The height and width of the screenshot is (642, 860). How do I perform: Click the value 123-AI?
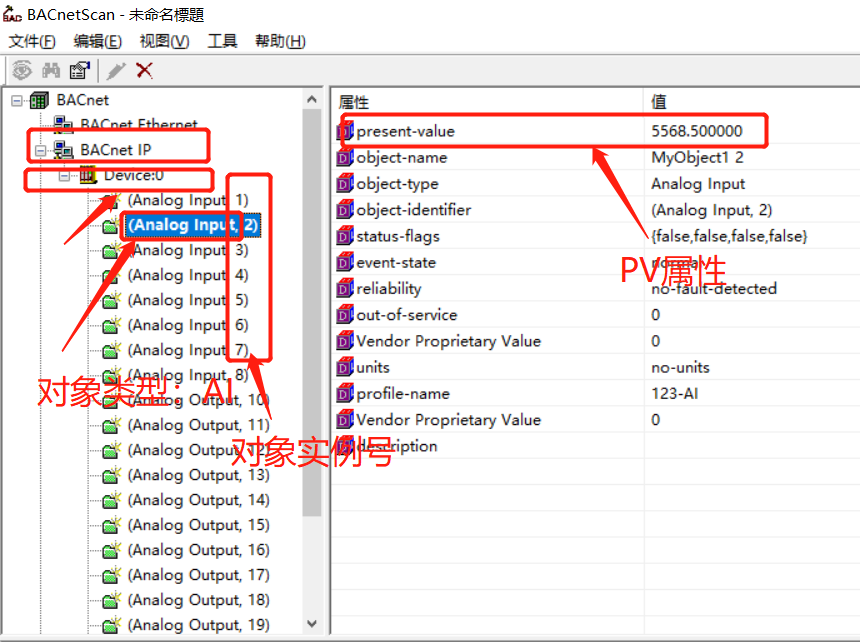tap(675, 394)
